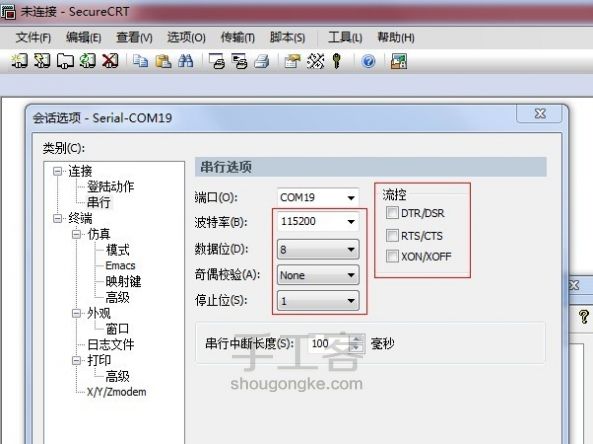593x444 pixels.
Task: Collapse the 连接 tree node
Action: click(57, 171)
